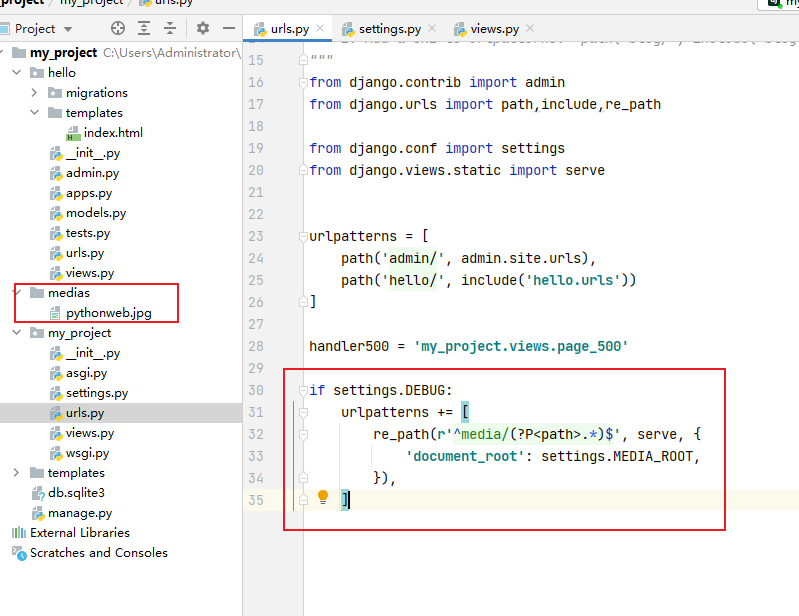Fold the urlpatterns list at line 23
The image size is (799, 616).
[303, 236]
